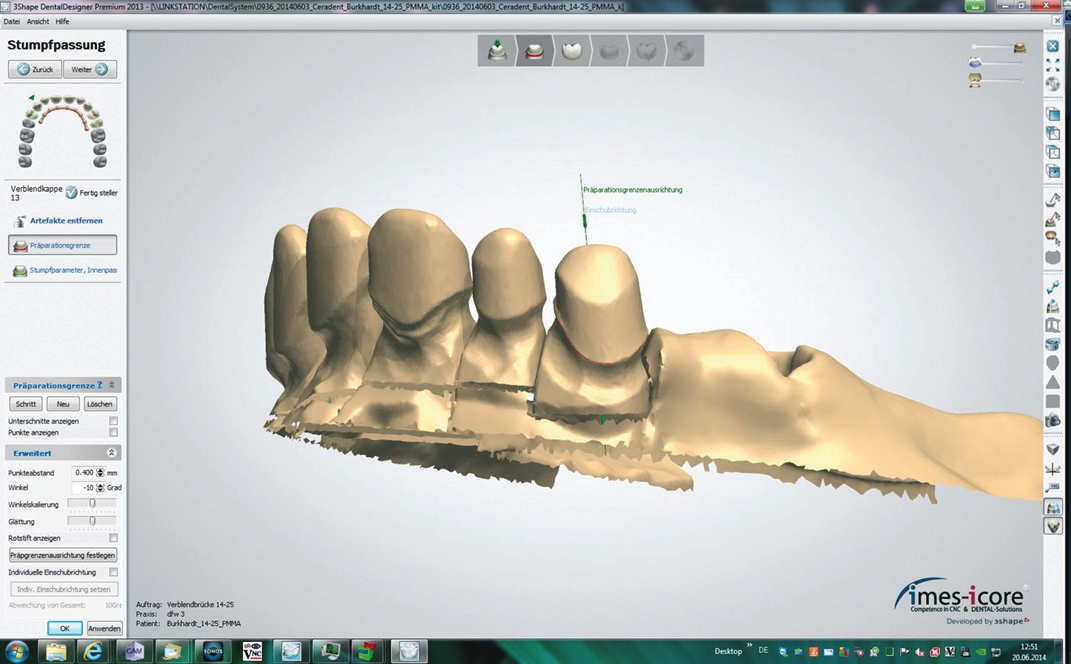
Task: Click the gray cube icon in right toolbar
Action: (1053, 449)
